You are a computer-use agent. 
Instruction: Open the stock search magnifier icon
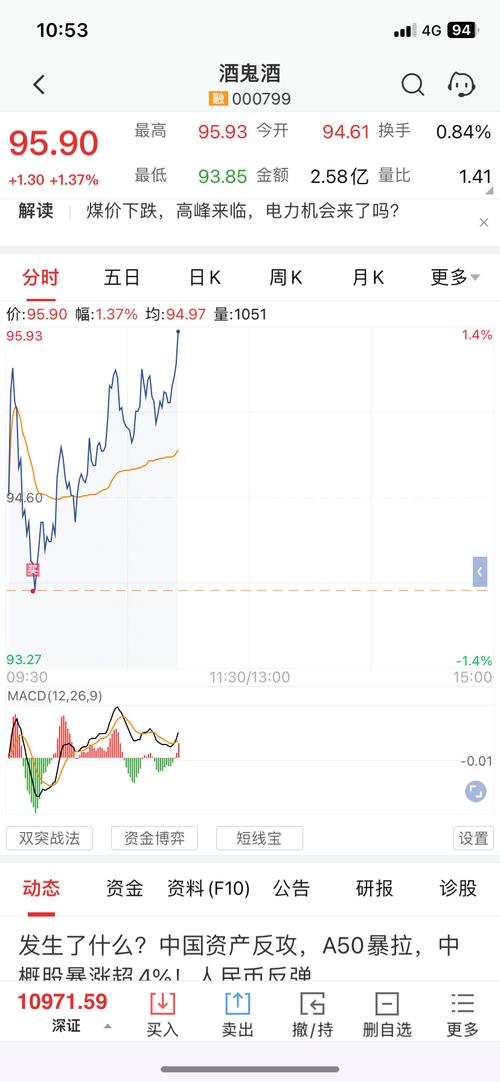click(412, 85)
